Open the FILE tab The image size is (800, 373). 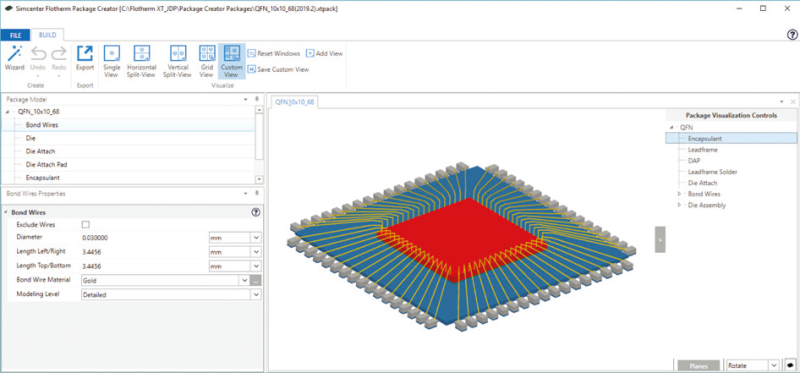click(x=15, y=36)
